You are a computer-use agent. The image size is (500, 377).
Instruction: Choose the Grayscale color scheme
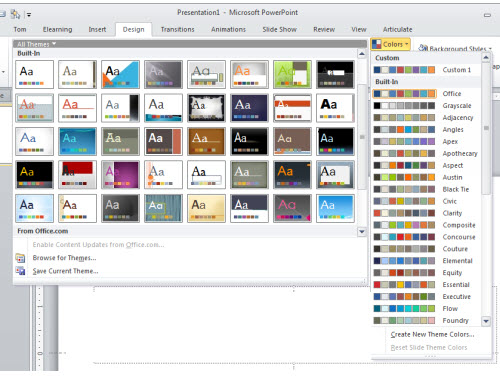tap(426, 106)
